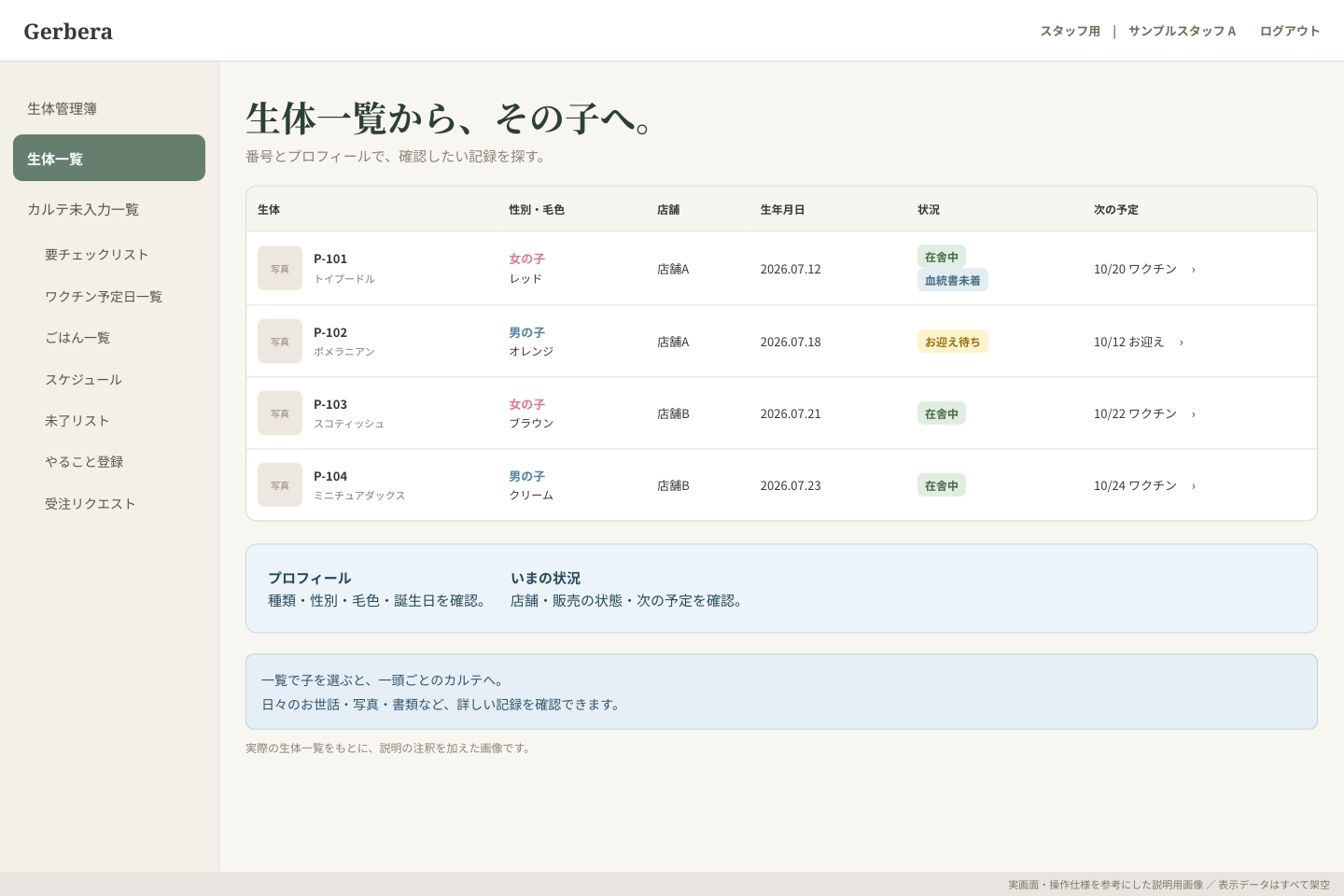Click the 在舎中 badge in P-101 row
Screen dimensions: 1344x896
pos(942,257)
